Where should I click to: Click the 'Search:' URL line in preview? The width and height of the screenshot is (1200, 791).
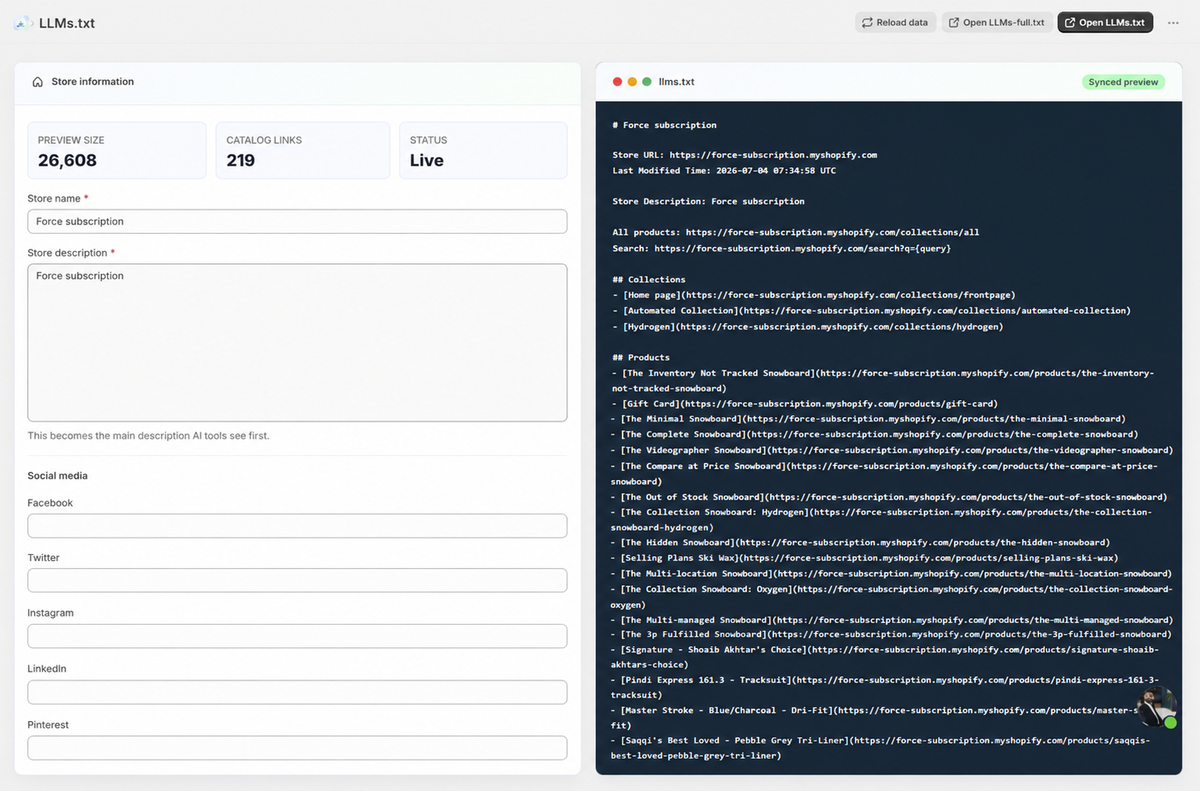[781, 248]
